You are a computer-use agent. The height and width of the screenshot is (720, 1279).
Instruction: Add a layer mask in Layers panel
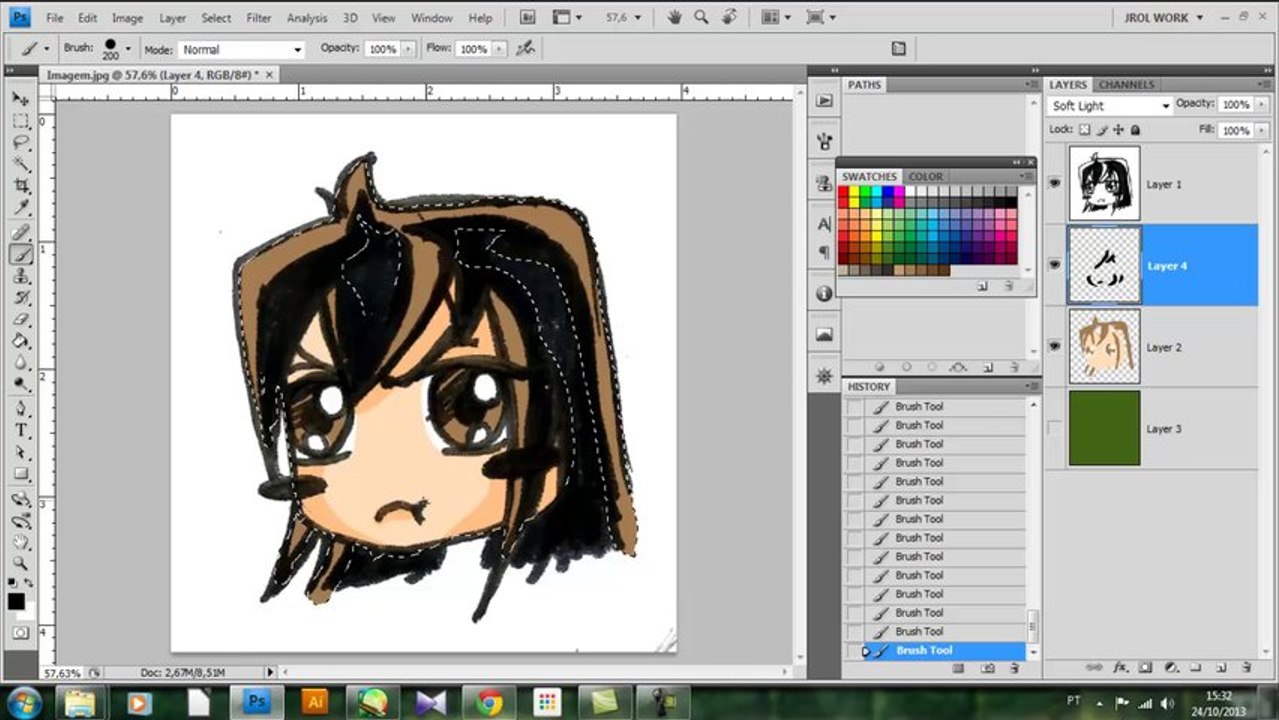(1146, 667)
